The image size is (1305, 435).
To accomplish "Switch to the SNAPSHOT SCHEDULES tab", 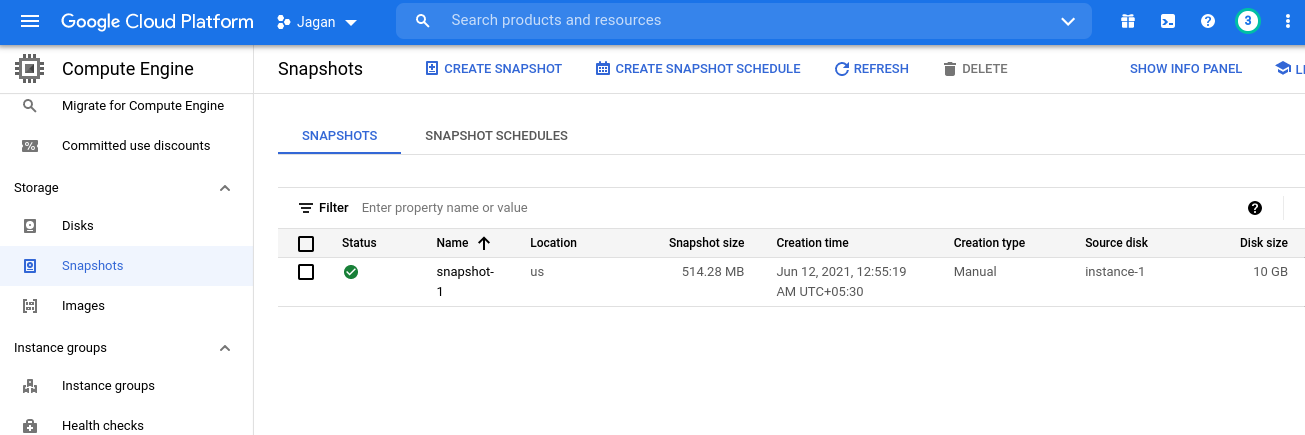I will point(496,135).
